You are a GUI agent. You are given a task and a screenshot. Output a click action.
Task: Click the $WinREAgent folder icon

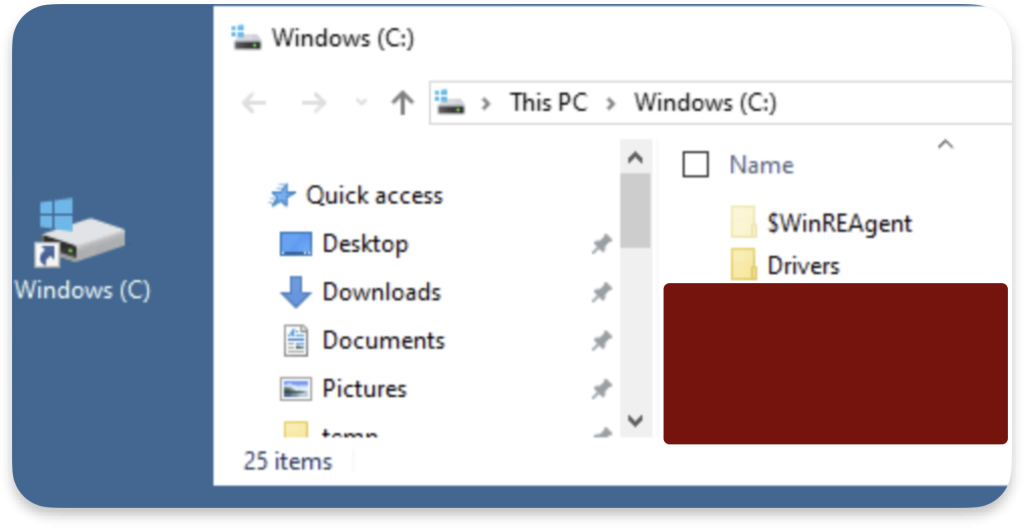point(743,222)
